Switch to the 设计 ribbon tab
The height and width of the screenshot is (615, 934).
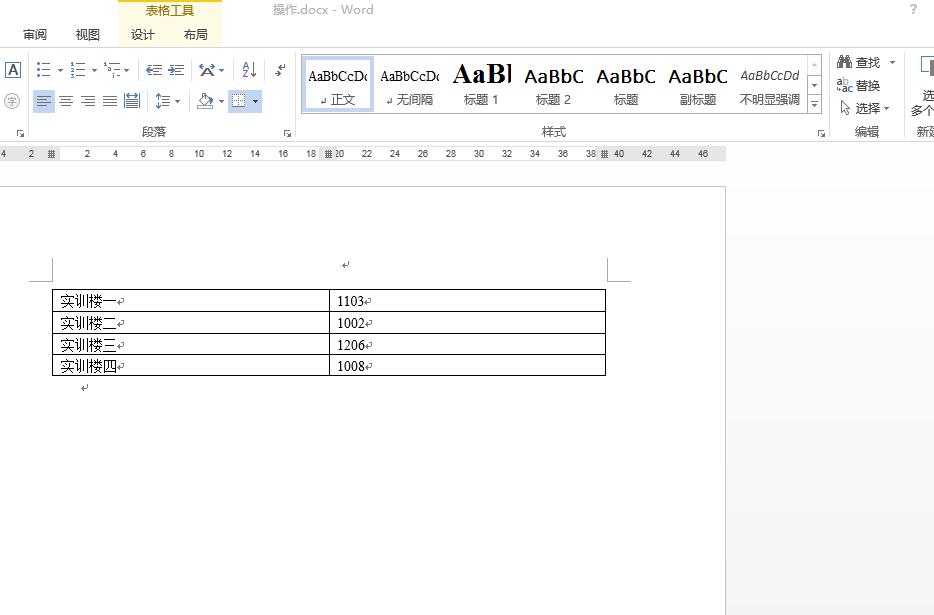141,34
